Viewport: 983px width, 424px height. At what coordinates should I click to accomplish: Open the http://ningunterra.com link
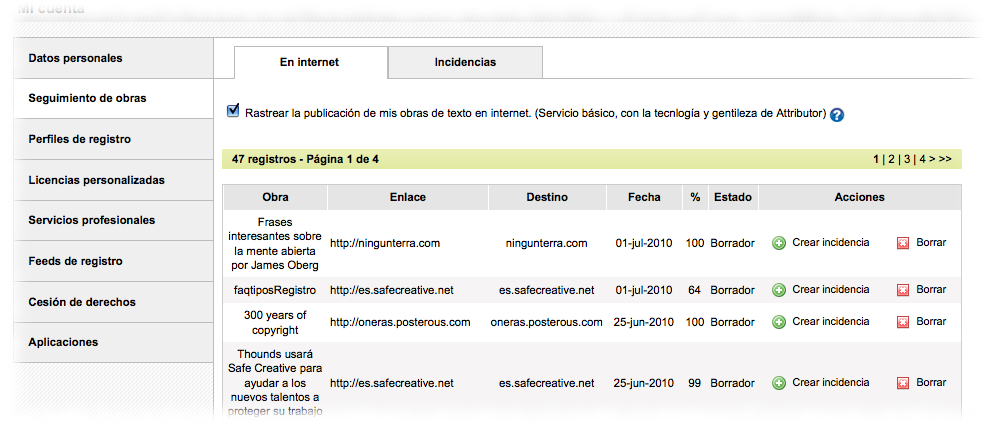tap(385, 242)
